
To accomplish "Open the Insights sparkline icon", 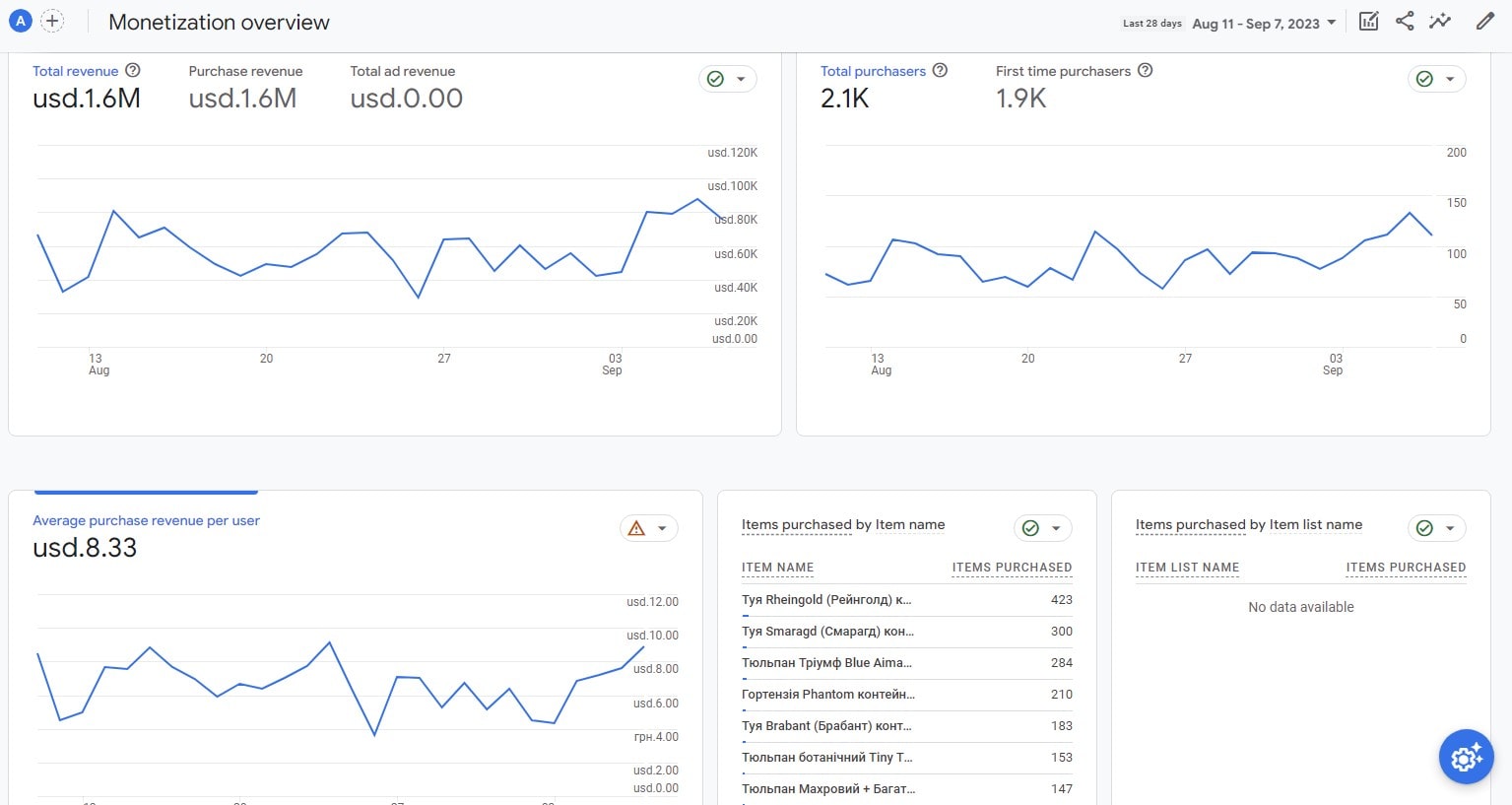I will coord(1440,22).
